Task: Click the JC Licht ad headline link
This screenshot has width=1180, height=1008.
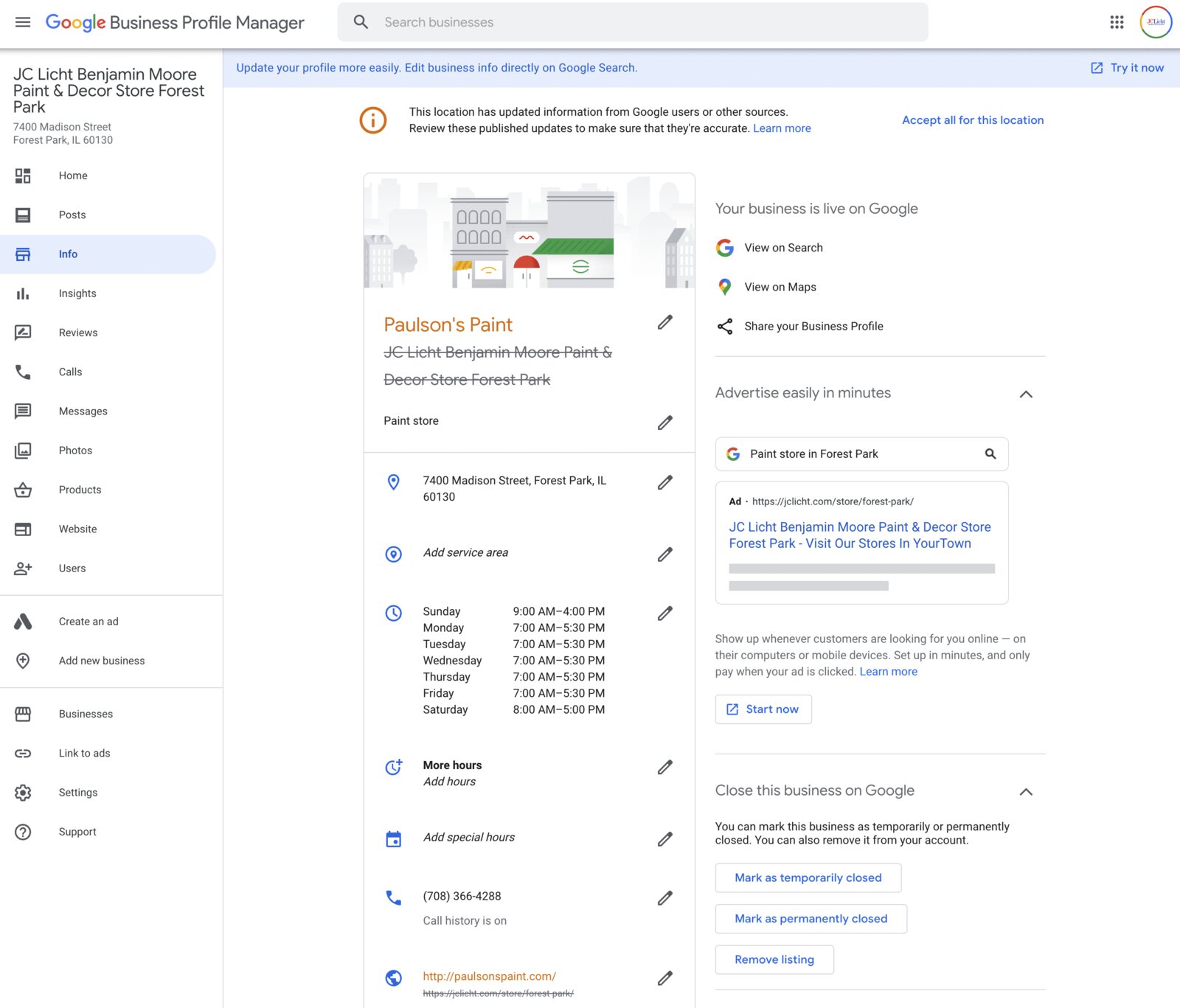Action: (860, 535)
